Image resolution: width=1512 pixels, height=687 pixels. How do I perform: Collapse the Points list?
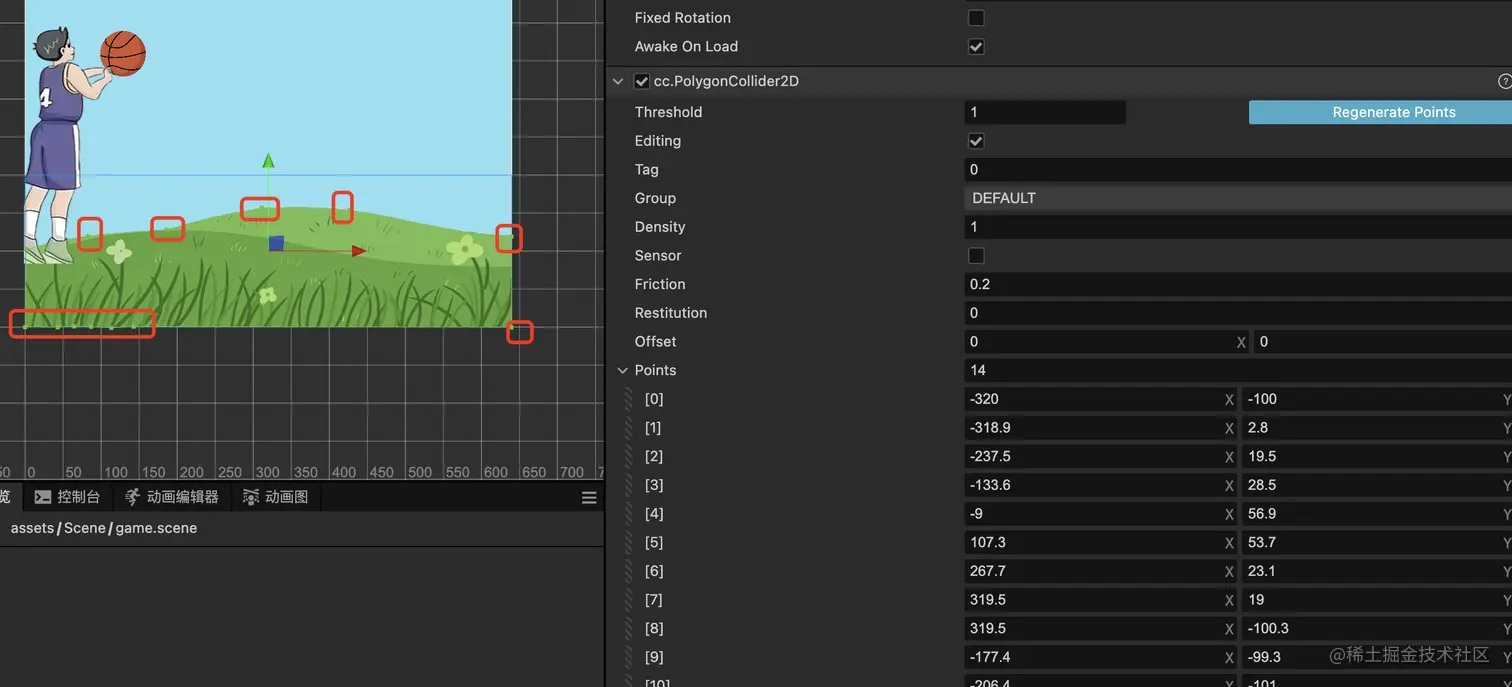pyautogui.click(x=623, y=370)
